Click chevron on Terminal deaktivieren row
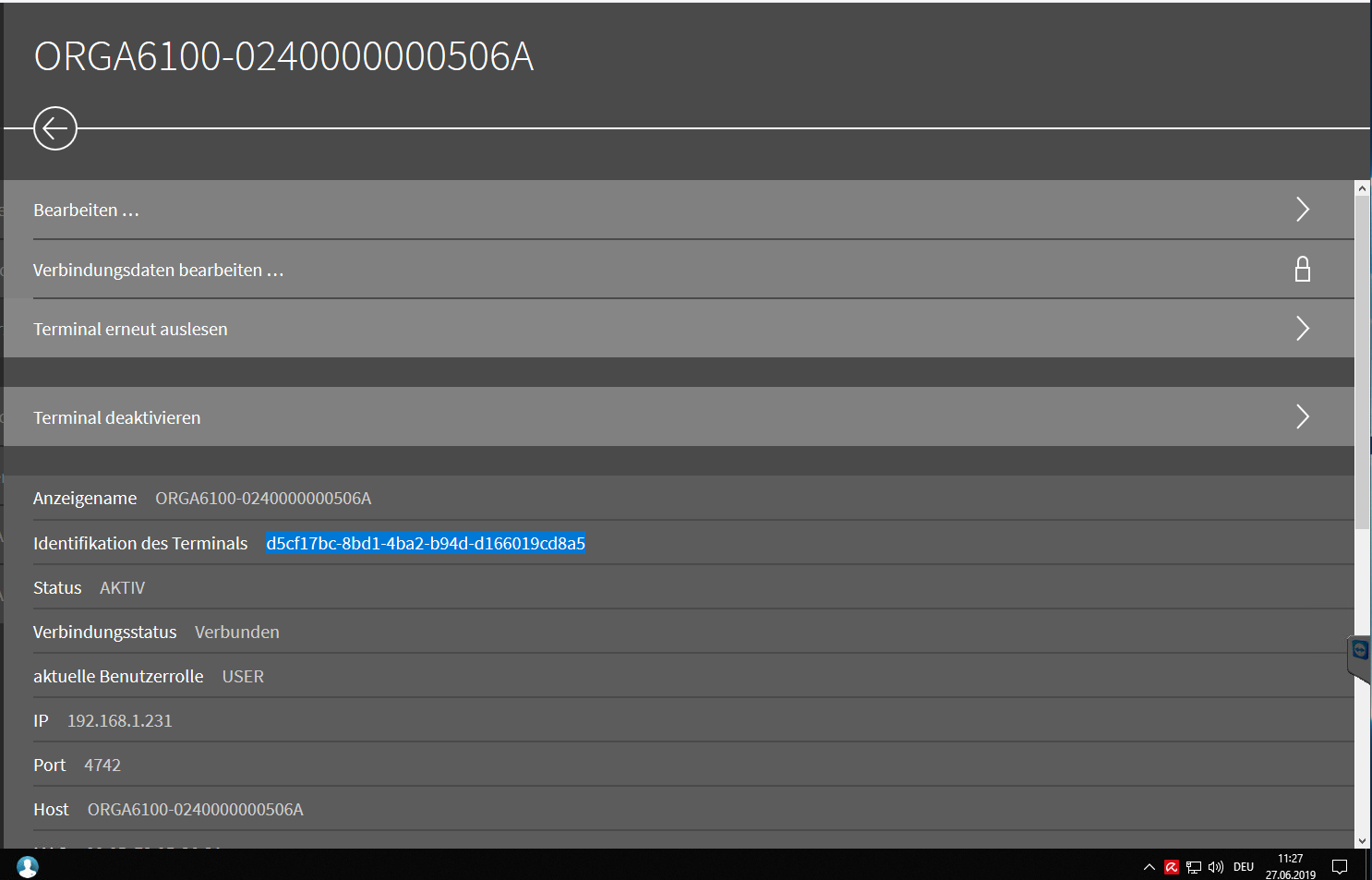Screen dimensions: 1372x880 [x=1303, y=416]
